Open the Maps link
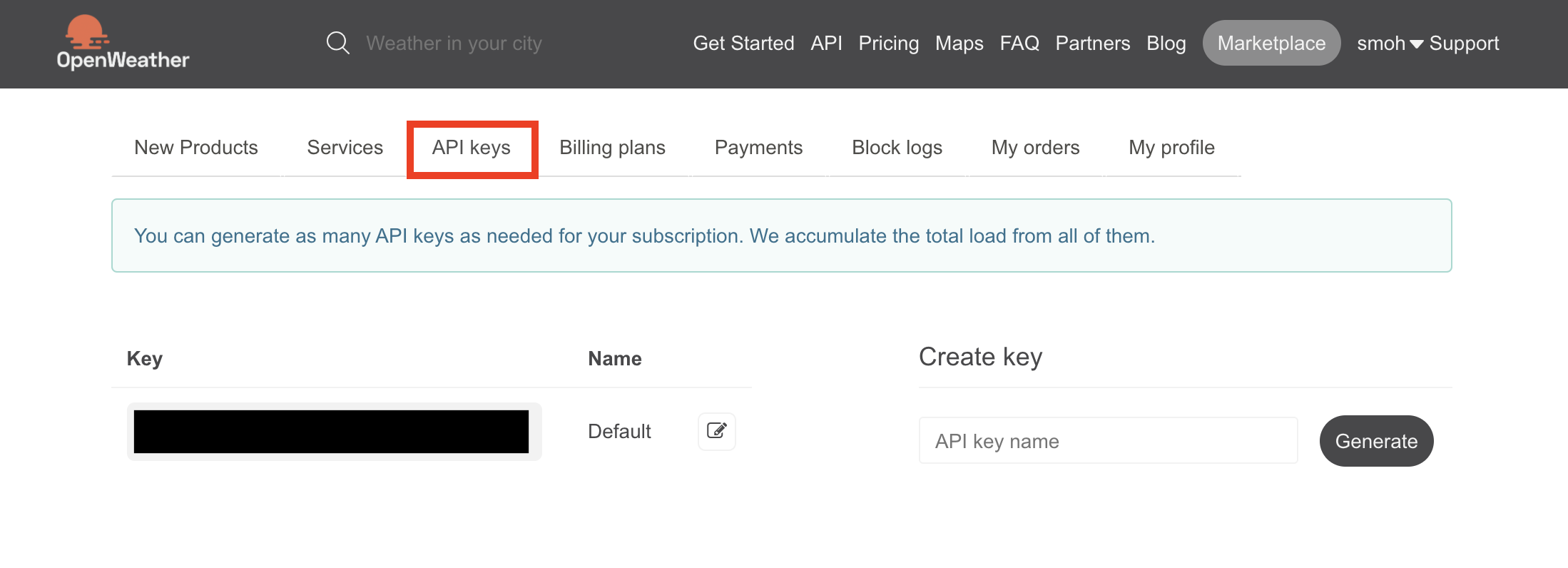1568x568 pixels. (x=959, y=44)
